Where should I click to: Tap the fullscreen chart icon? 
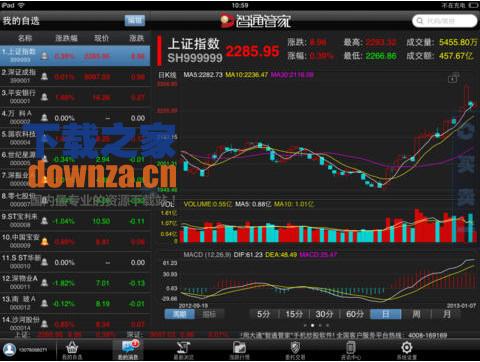pos(453,78)
